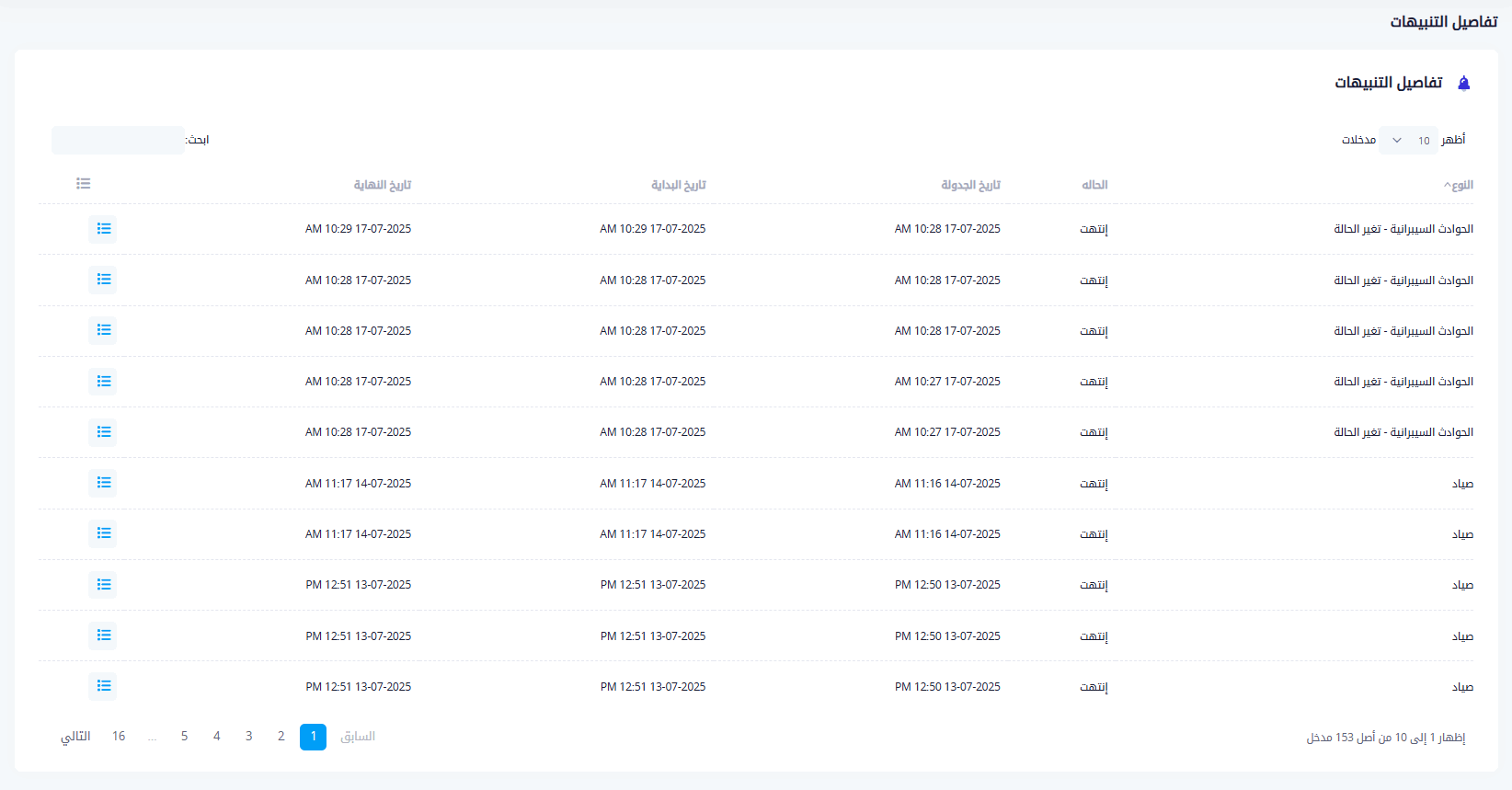Sort by تاريخ النهاية column header
Image resolution: width=1512 pixels, height=790 pixels.
click(x=382, y=185)
